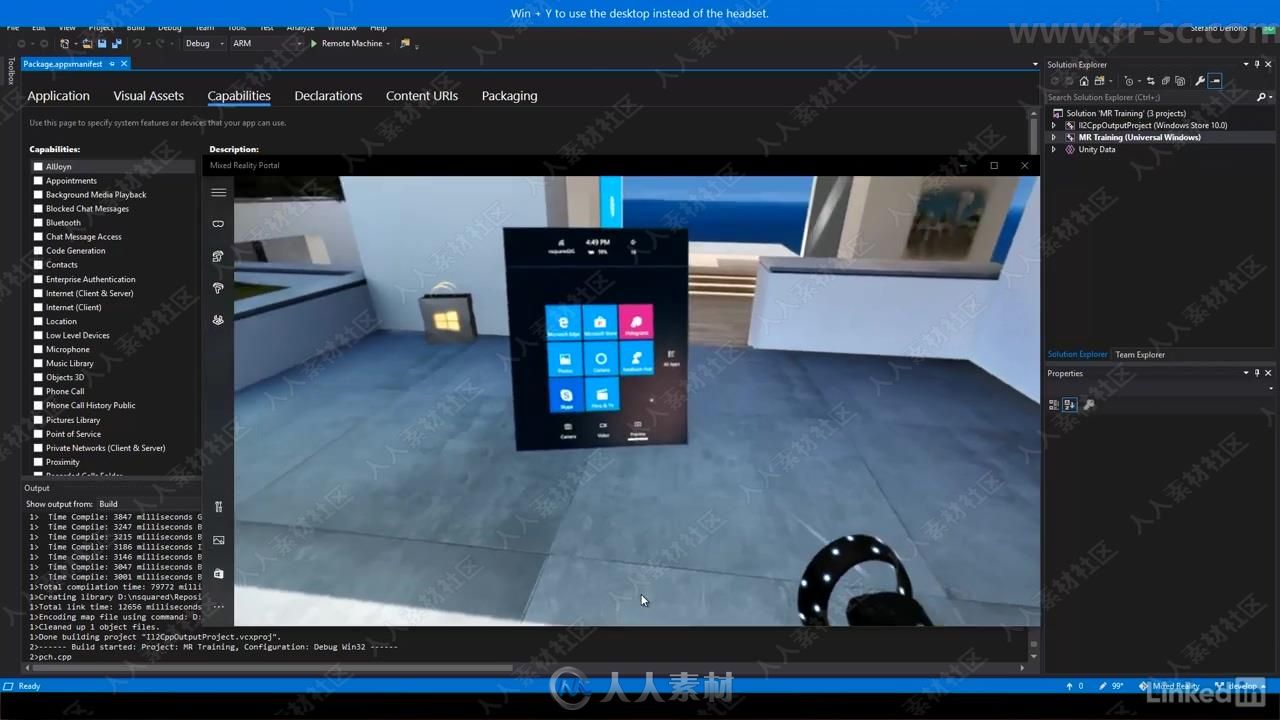Open the Photos tile in the holographic Start menu
1280x720 pixels.
[565, 360]
